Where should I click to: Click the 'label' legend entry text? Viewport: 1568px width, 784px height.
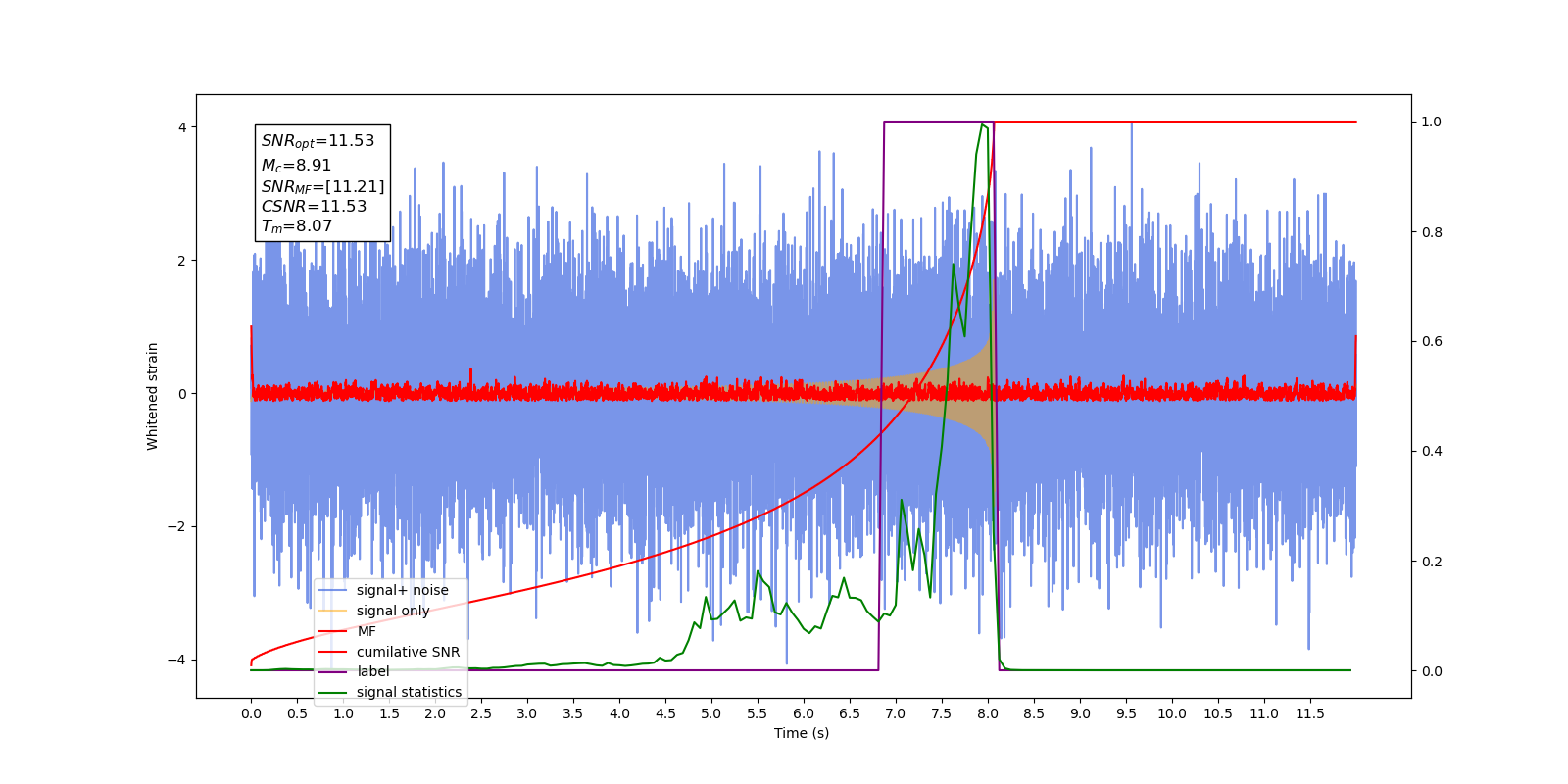coord(372,671)
